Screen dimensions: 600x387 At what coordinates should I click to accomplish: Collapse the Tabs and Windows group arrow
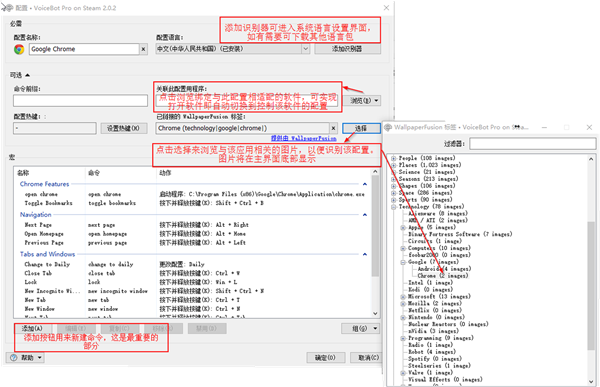(365, 254)
